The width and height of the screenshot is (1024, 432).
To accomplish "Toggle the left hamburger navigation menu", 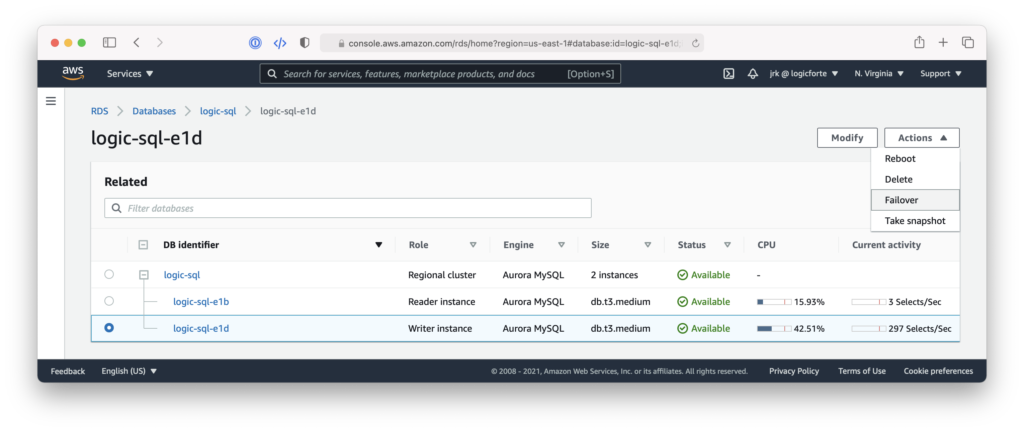I will click(51, 101).
